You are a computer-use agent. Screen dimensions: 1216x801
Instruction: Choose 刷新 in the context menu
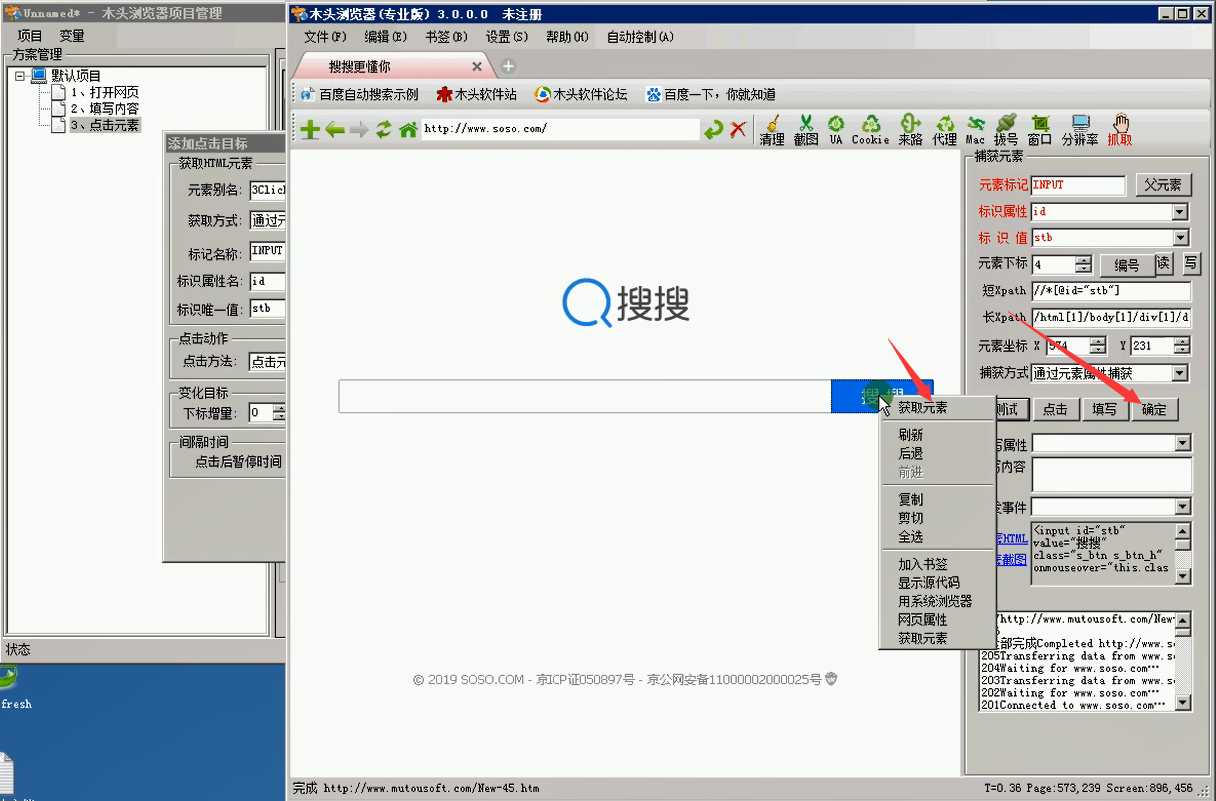point(910,435)
